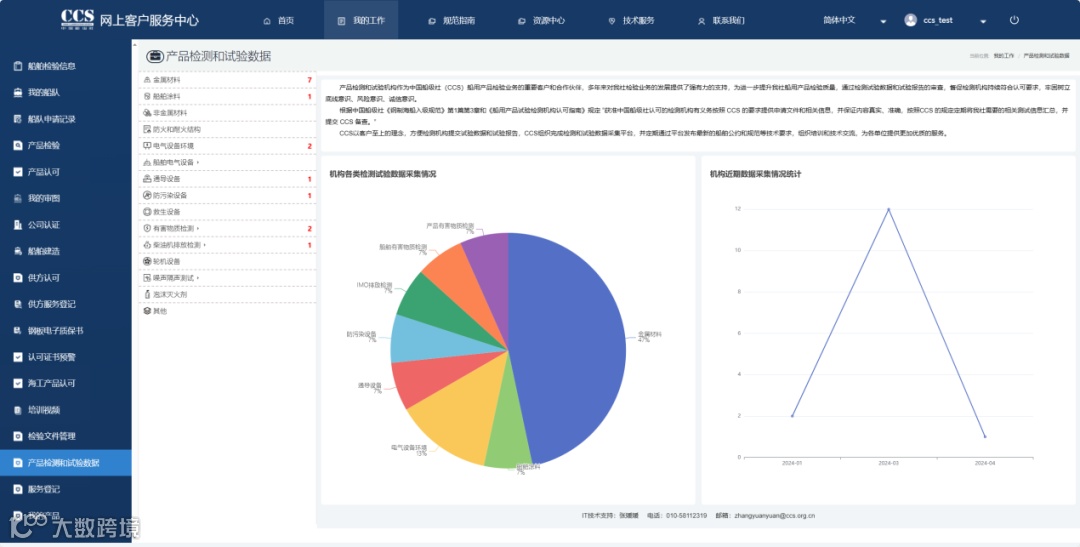Click the 轮机设备 category icon
The width and height of the screenshot is (1080, 547).
[147, 261]
